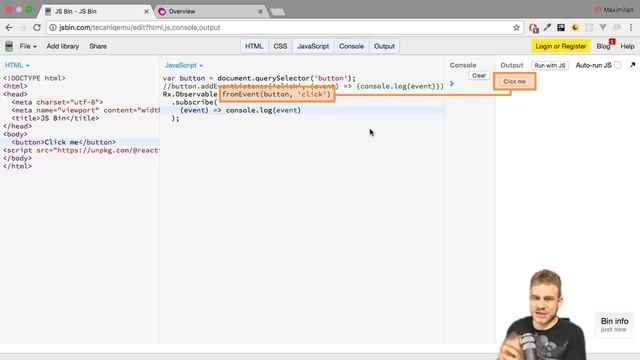Screen dimensions: 640x360
Task: Click the <title>JS Bin</title> line
Action: [55, 118]
